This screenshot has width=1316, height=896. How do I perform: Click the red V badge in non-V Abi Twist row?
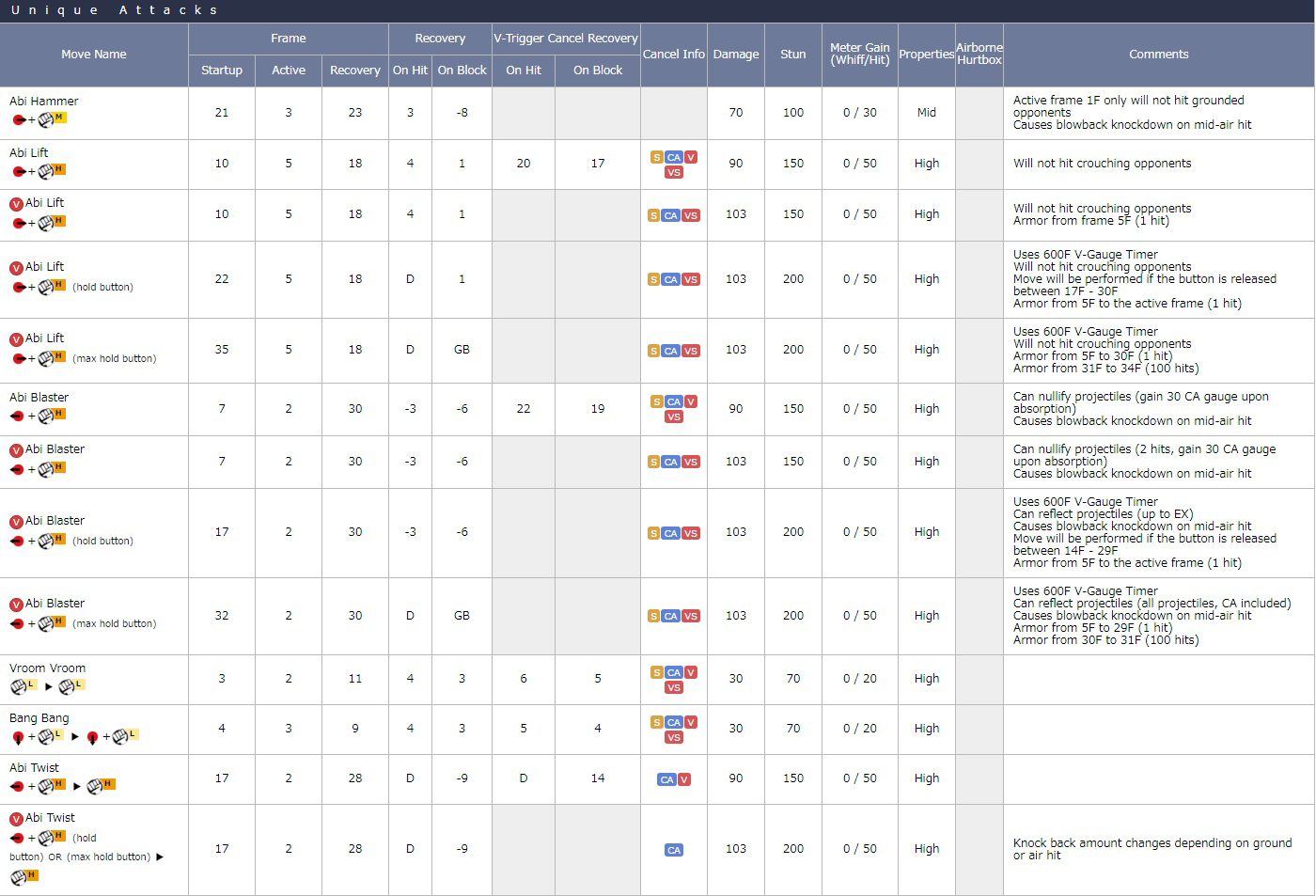(684, 779)
